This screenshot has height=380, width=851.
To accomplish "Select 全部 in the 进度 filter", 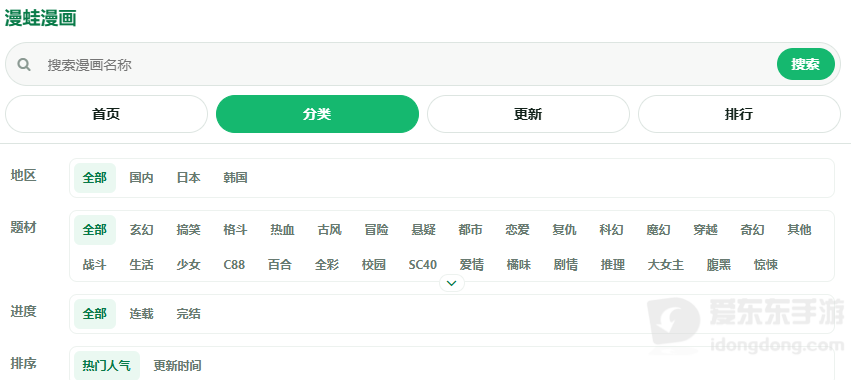I will coord(95,313).
